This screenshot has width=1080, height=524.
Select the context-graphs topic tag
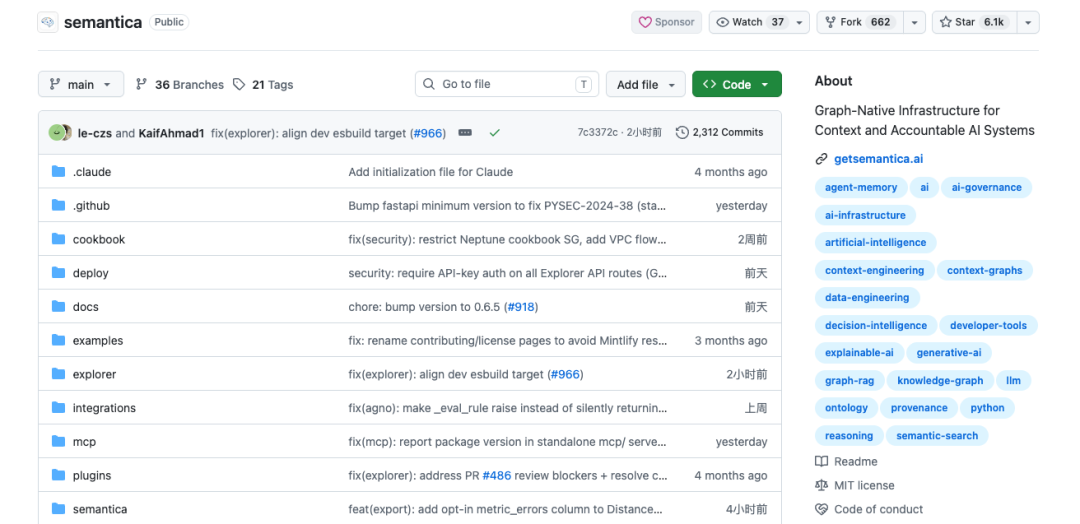(x=984, y=270)
